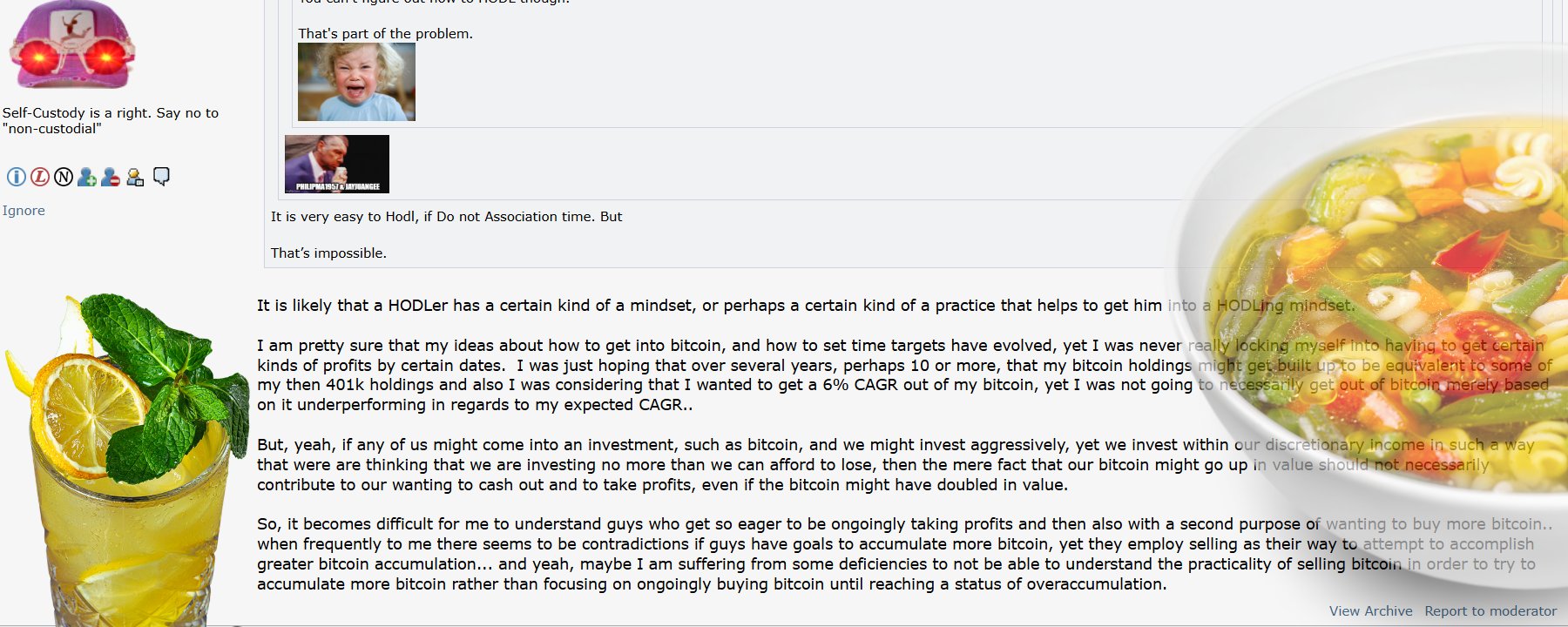Click the remove-user icon with red minus
The image size is (1568, 627).
pyautogui.click(x=111, y=177)
